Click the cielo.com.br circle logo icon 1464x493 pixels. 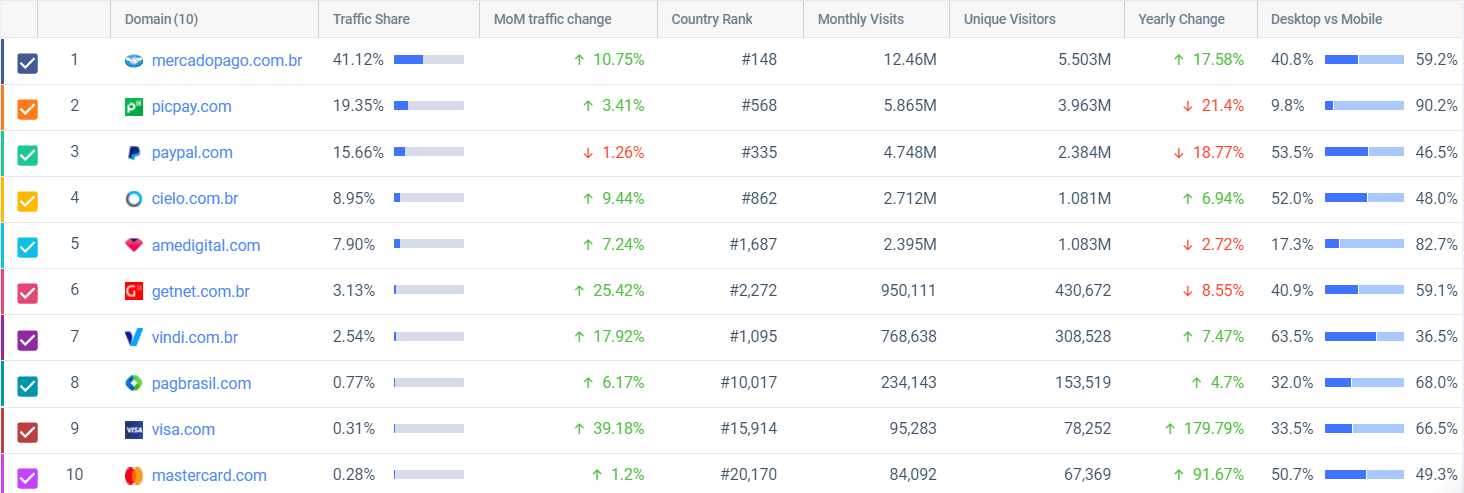[134, 199]
